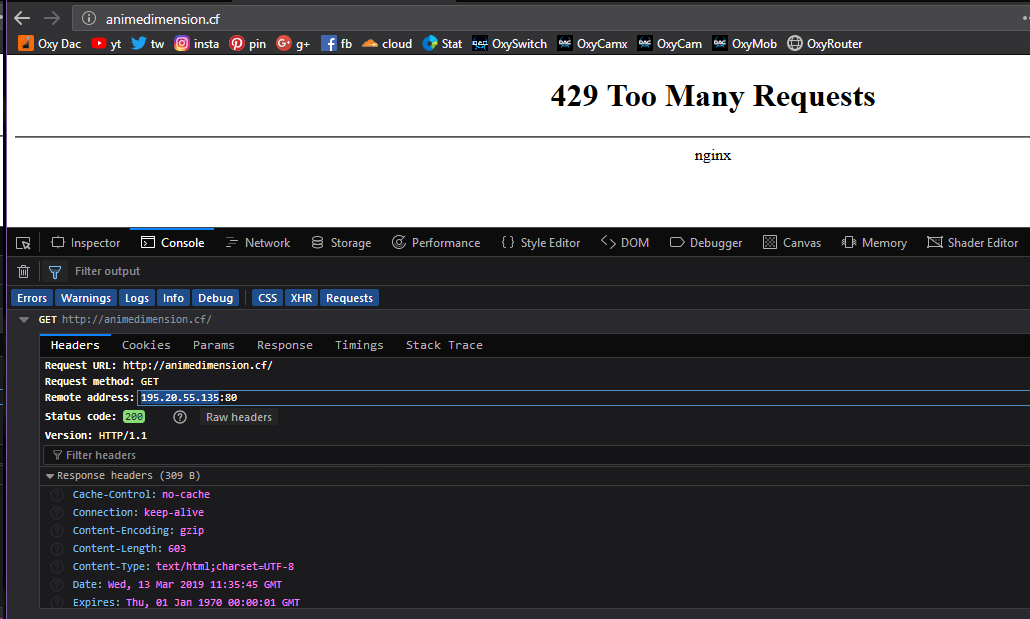Collapse the GET animedimension.cf request entry

coord(23,319)
